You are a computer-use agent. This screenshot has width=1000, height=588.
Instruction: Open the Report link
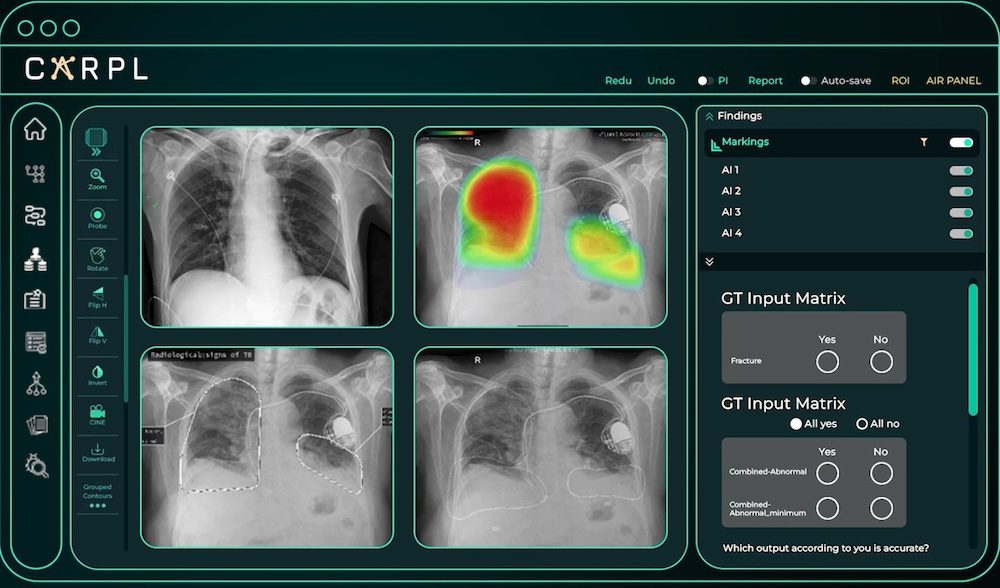pos(765,81)
